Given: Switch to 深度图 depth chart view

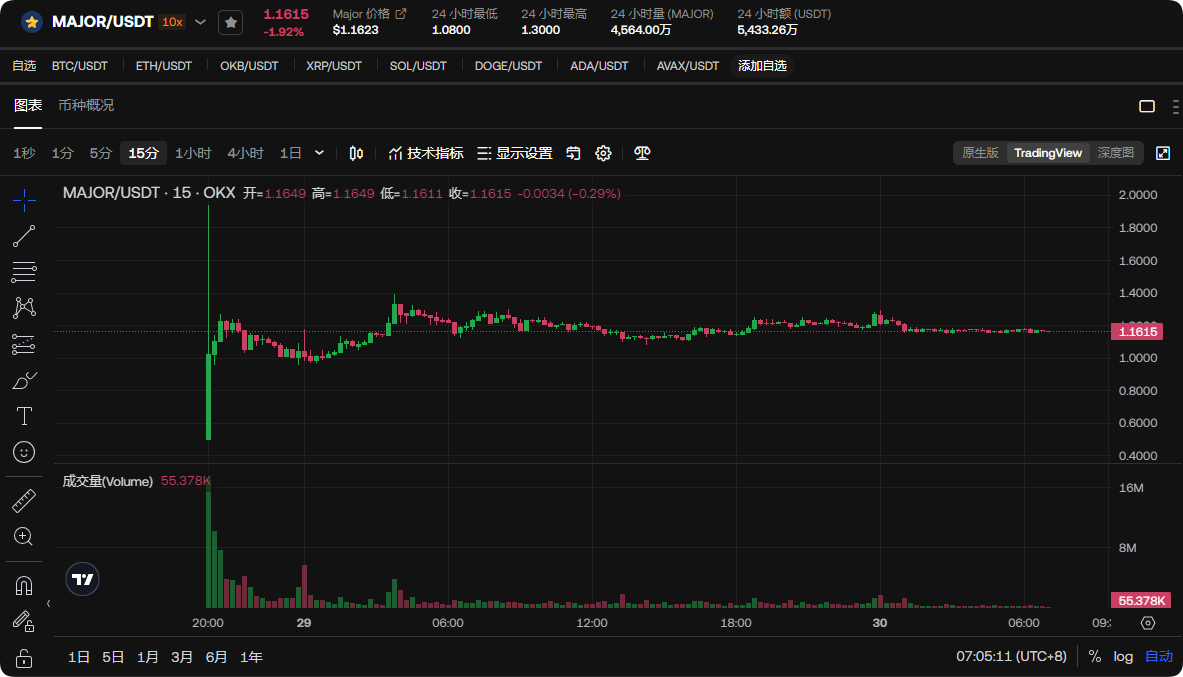Looking at the screenshot, I should pos(1115,153).
